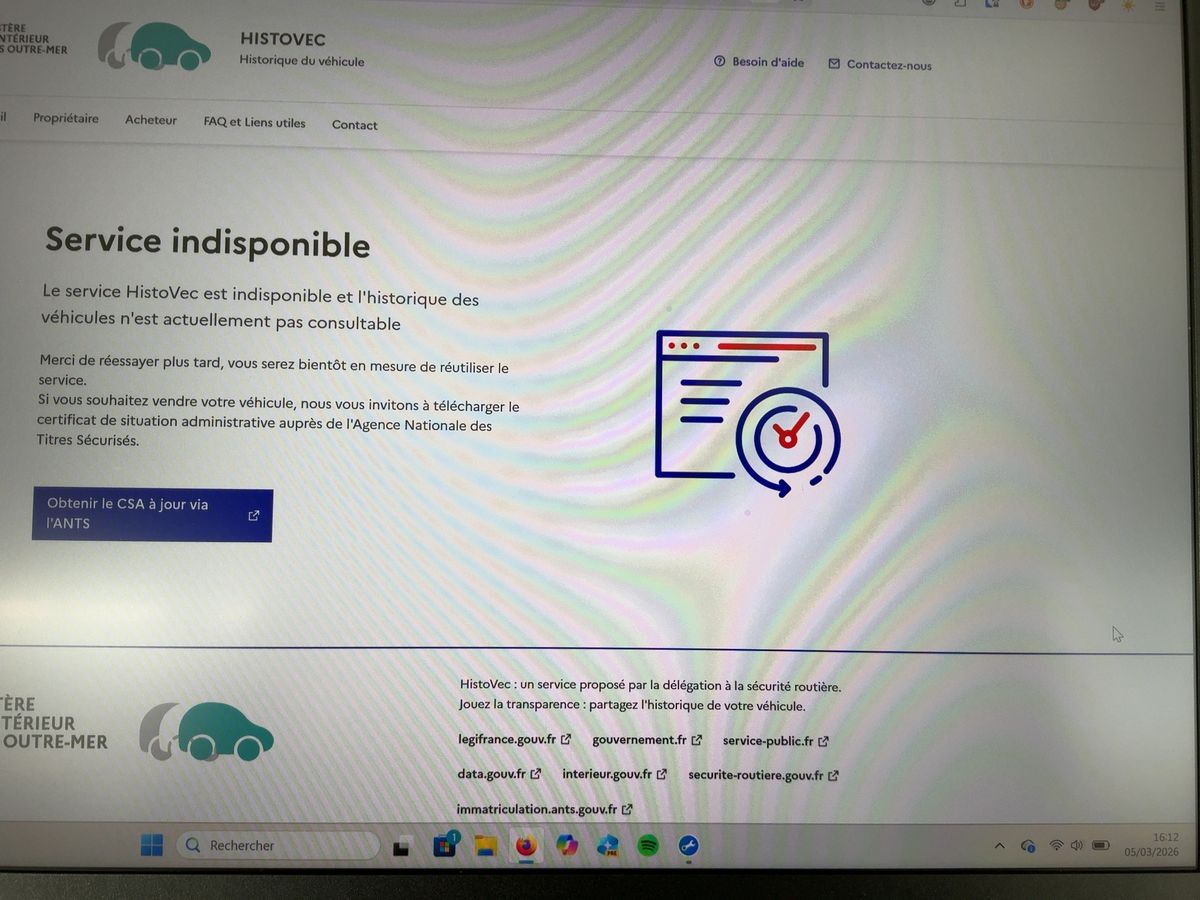Launch Copilot from the taskbar

point(567,846)
